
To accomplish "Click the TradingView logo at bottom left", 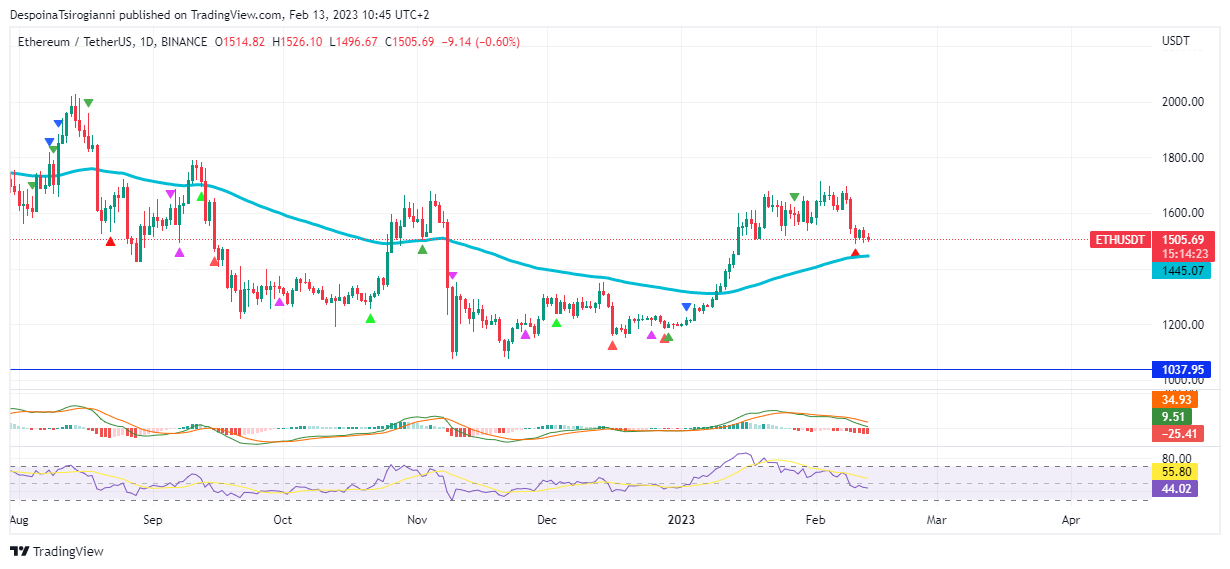I will (57, 551).
